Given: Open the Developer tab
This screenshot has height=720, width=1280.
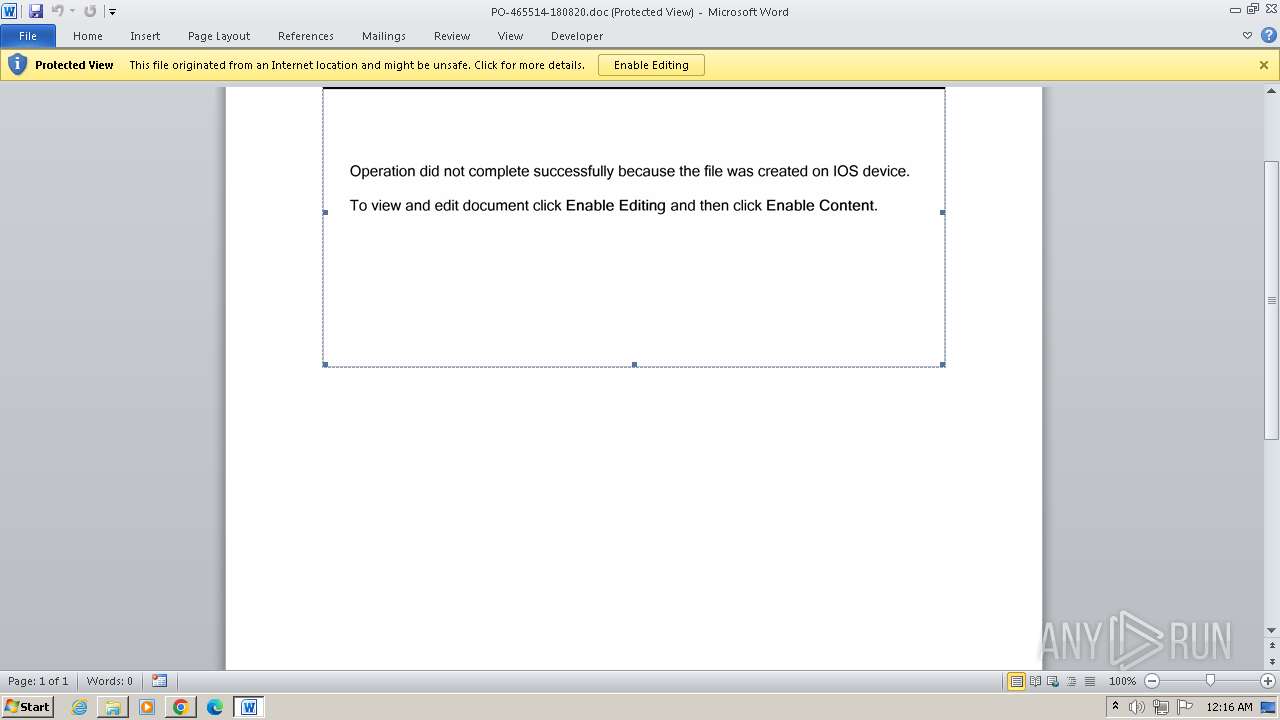Looking at the screenshot, I should click(x=577, y=36).
